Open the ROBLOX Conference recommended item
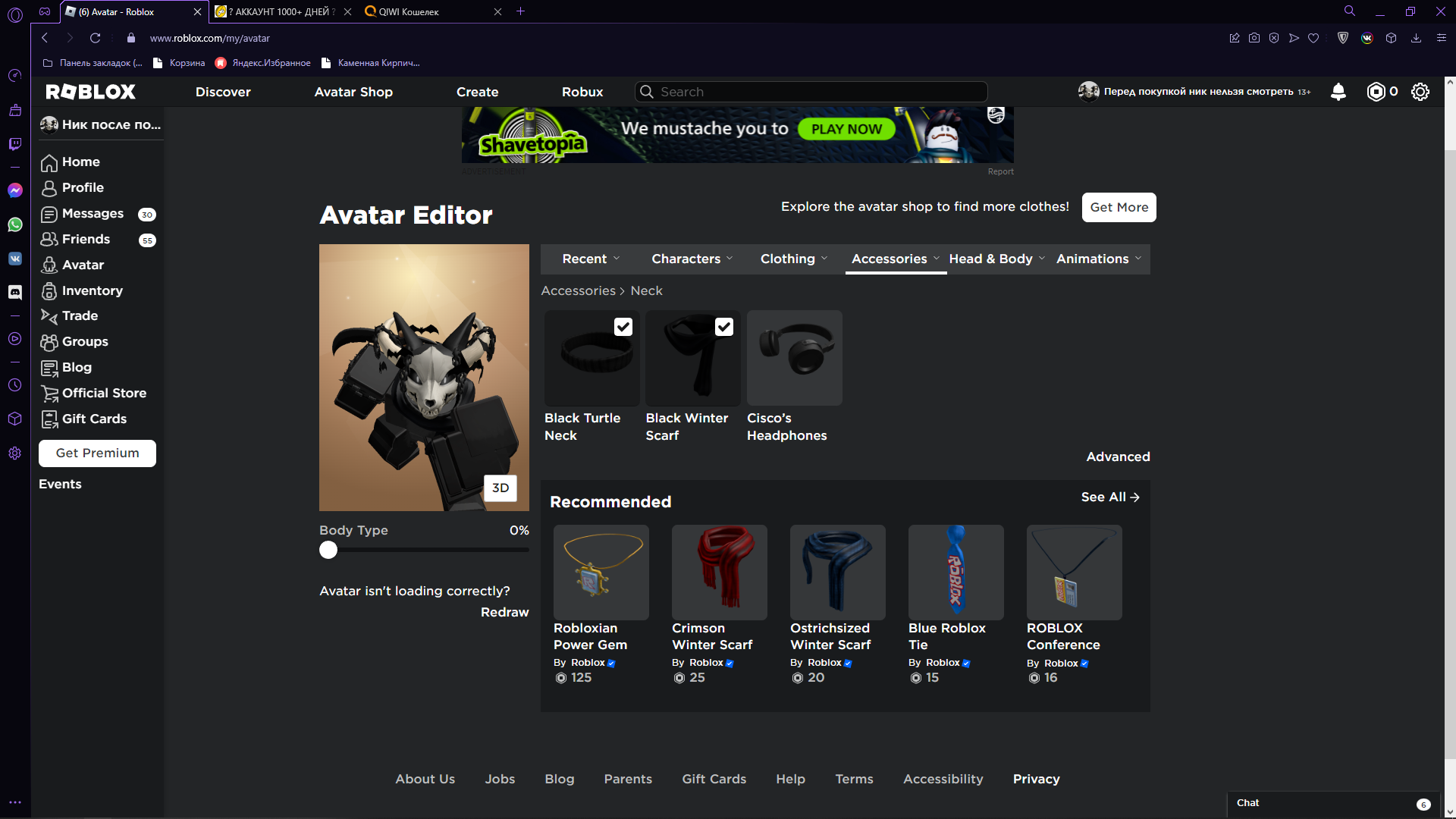Image resolution: width=1456 pixels, height=819 pixels. 1075,573
